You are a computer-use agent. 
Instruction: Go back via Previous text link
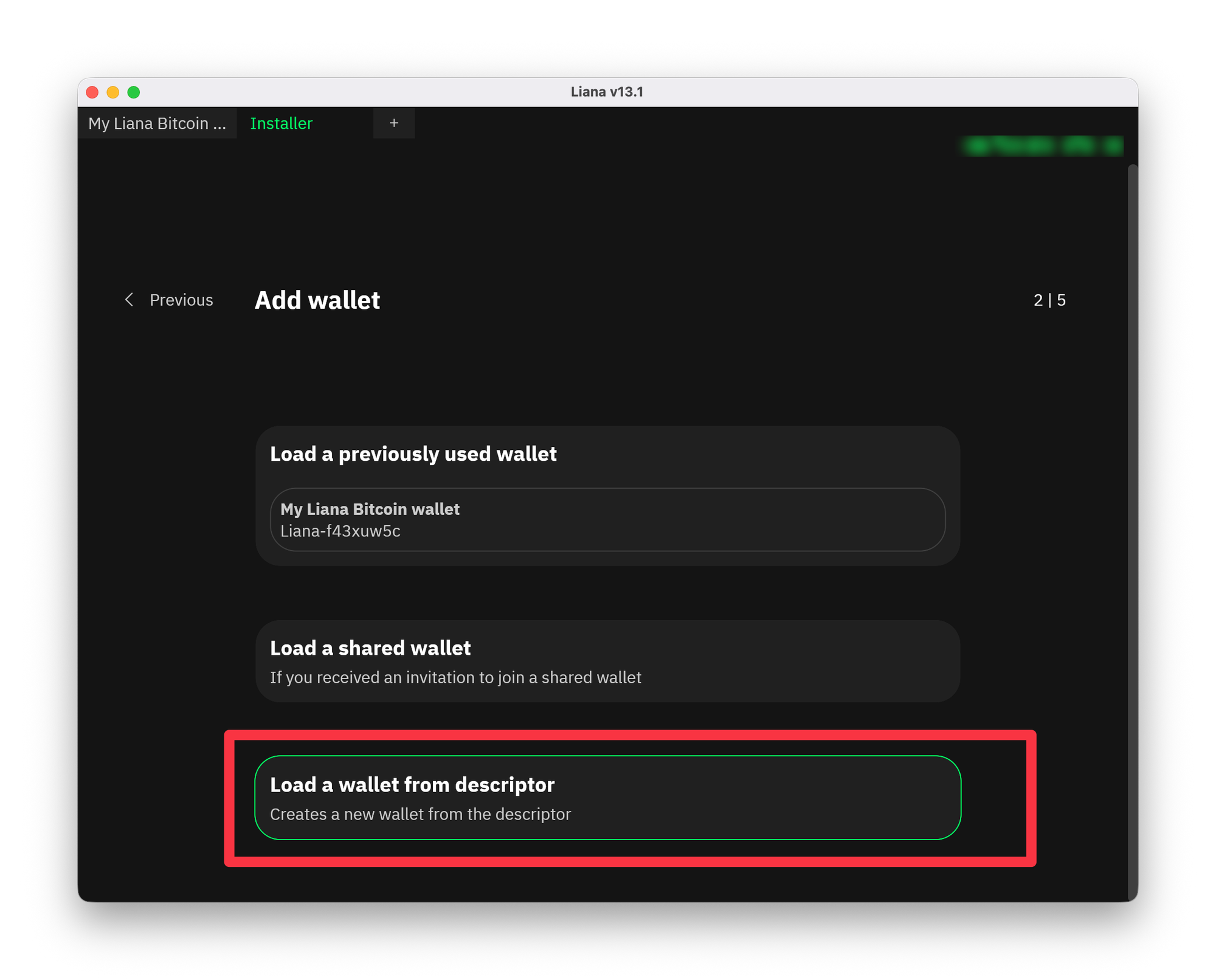181,300
